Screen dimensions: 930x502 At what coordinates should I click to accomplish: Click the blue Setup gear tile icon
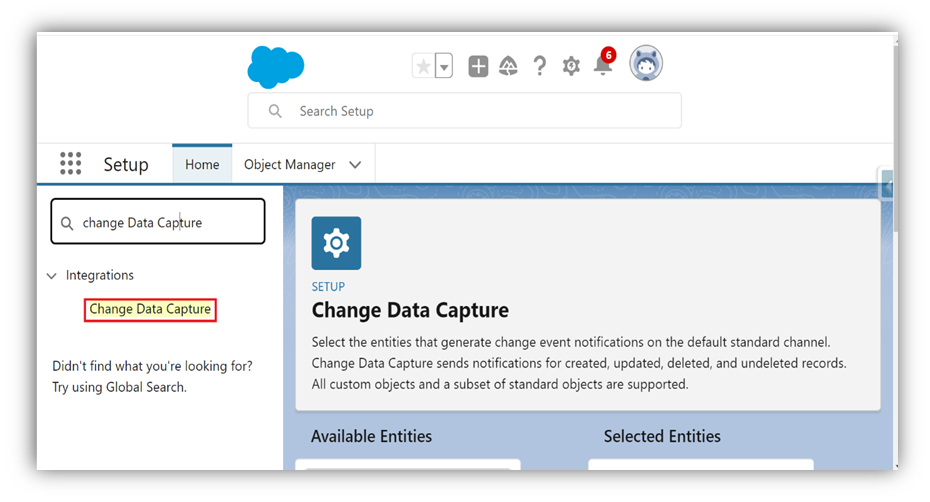(x=336, y=243)
